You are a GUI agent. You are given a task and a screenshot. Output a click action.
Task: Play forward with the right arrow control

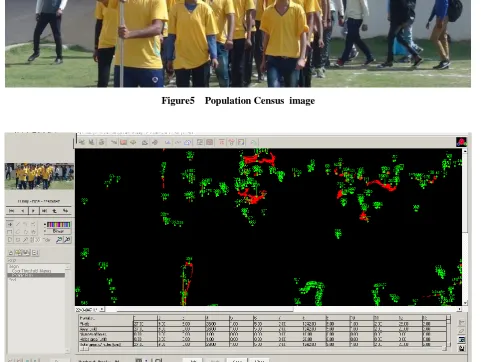point(33,211)
